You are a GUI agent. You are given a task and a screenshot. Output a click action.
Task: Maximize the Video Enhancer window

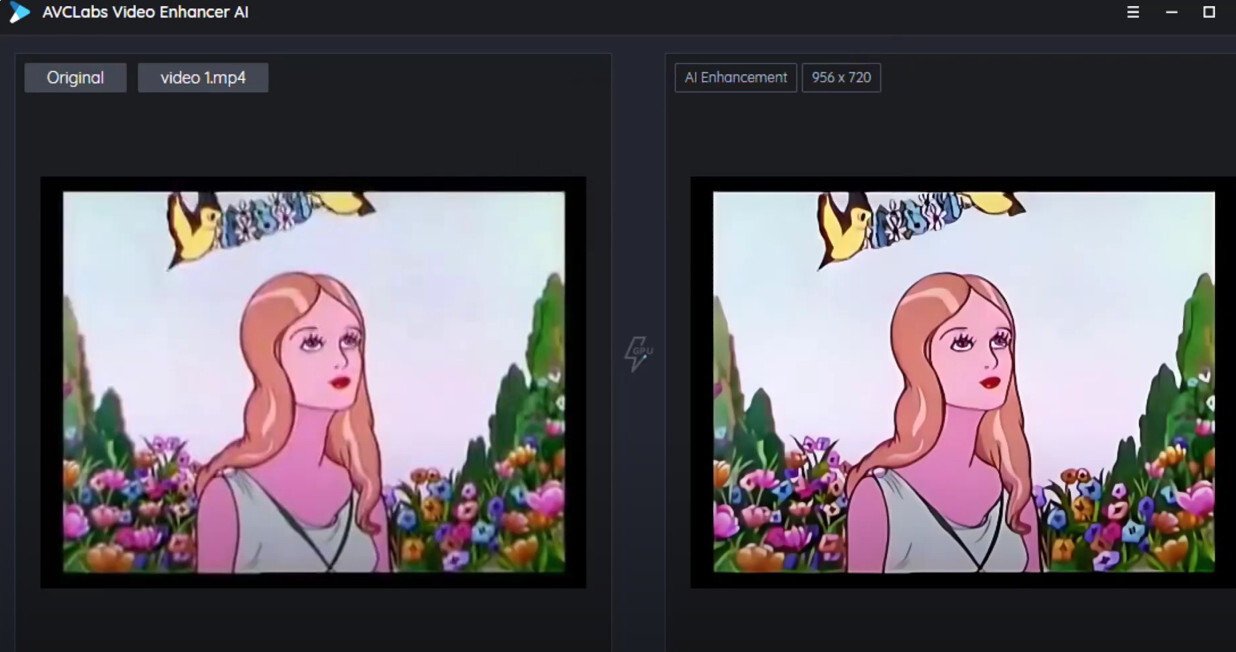click(1209, 13)
